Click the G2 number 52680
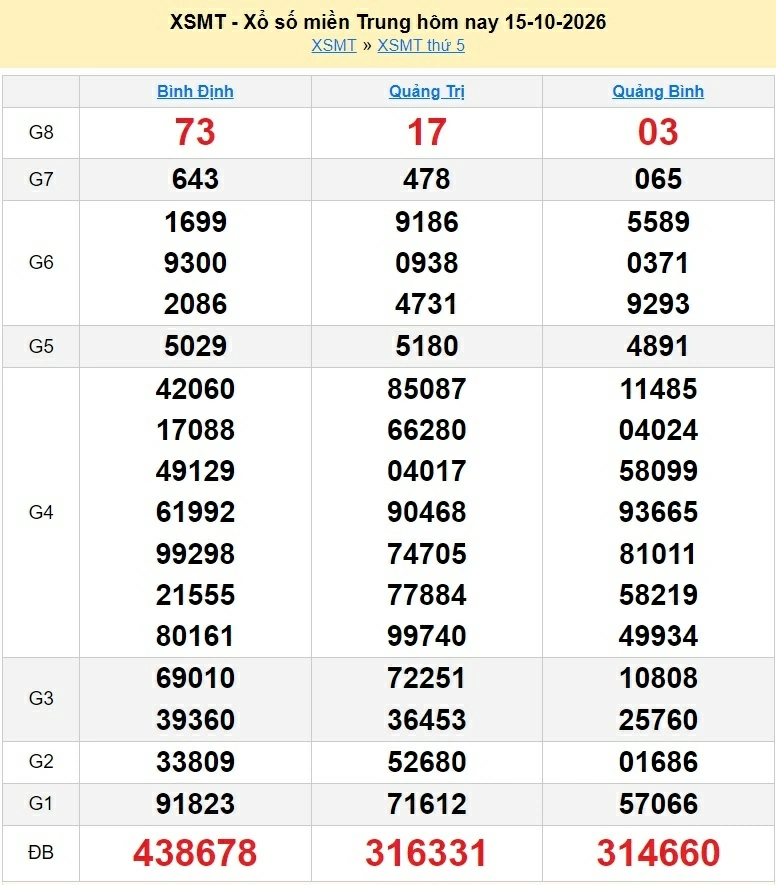 pos(427,762)
